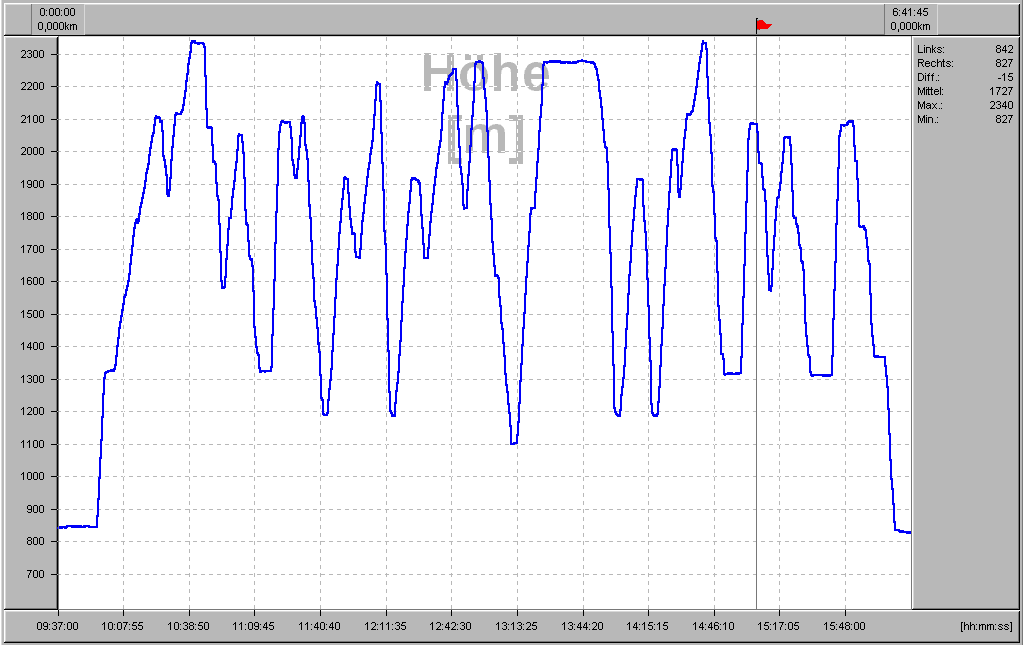Viewport: 1023px width, 645px height.
Task: Click the [hh:mm:ss] time unit label
Action: click(986, 626)
